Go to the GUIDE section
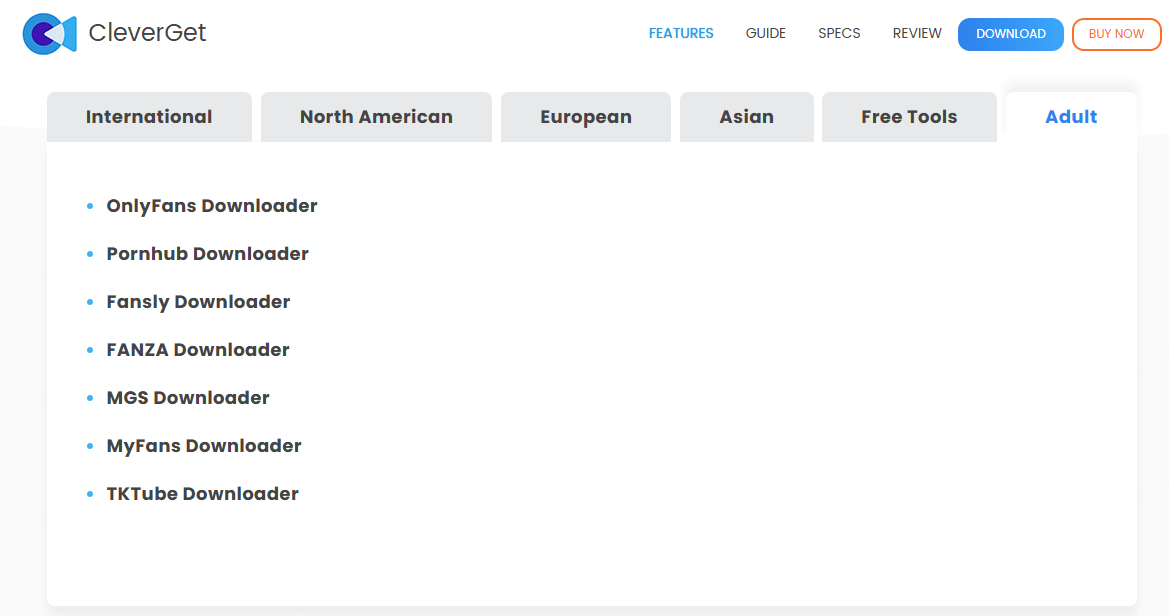 click(766, 34)
